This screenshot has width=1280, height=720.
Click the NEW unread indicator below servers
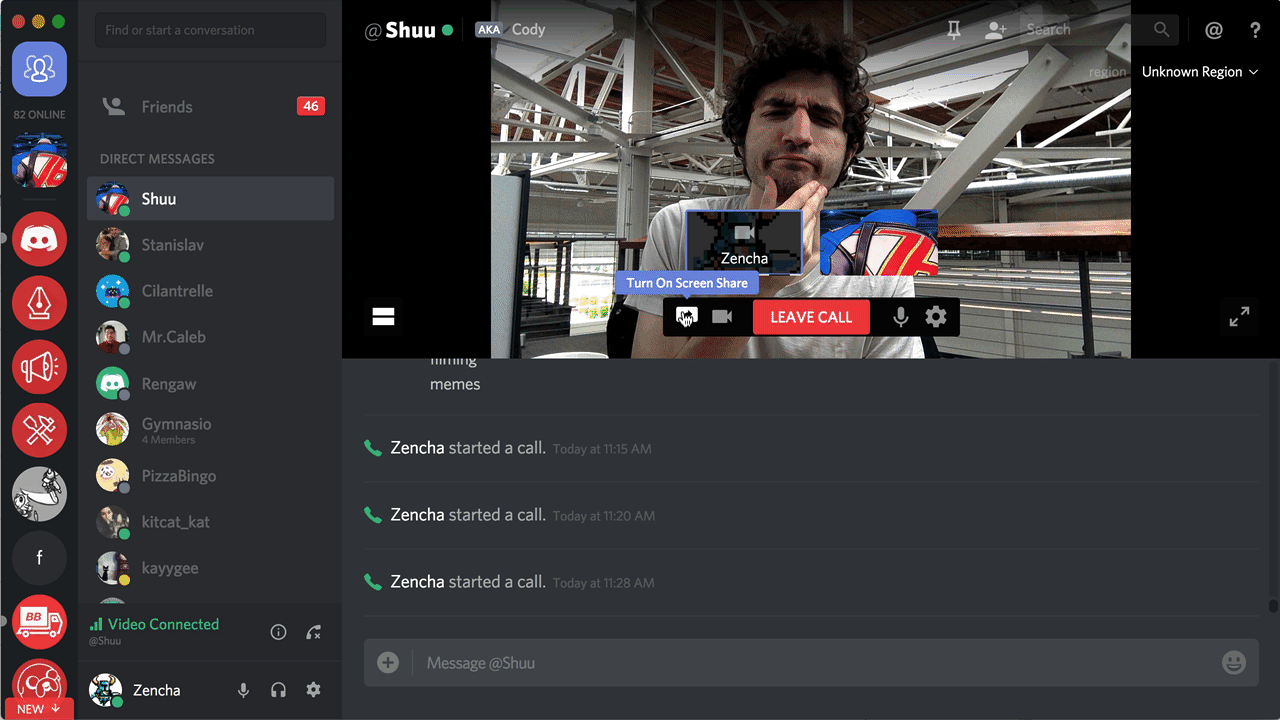(x=39, y=709)
